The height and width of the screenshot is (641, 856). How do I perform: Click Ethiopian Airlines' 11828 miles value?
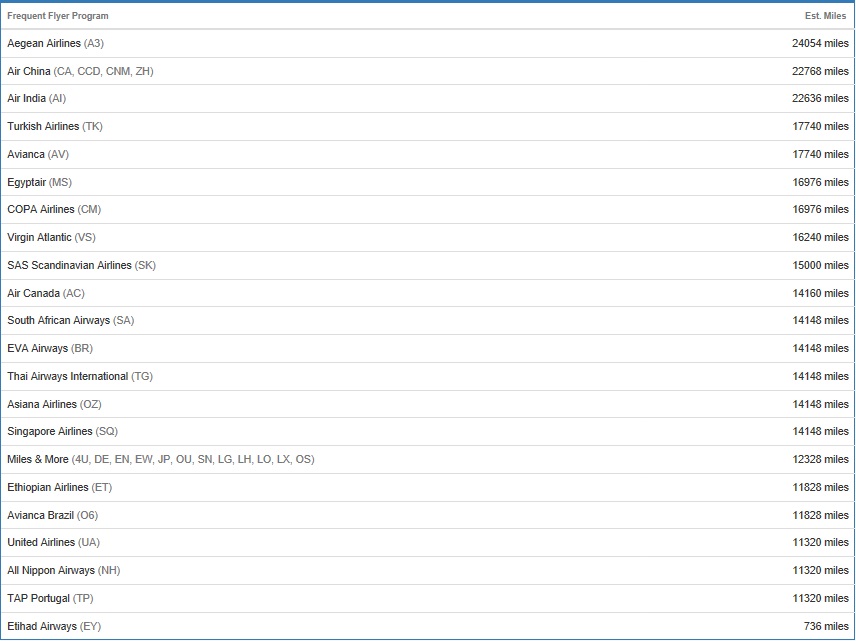821,487
